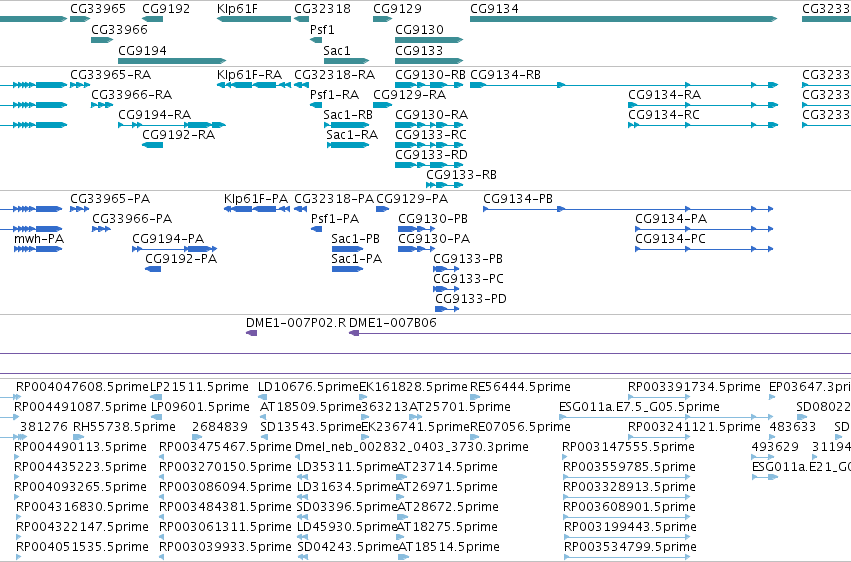The image size is (851, 562).
Task: Select the AT23714.5prime EST label
Action: coord(447,467)
